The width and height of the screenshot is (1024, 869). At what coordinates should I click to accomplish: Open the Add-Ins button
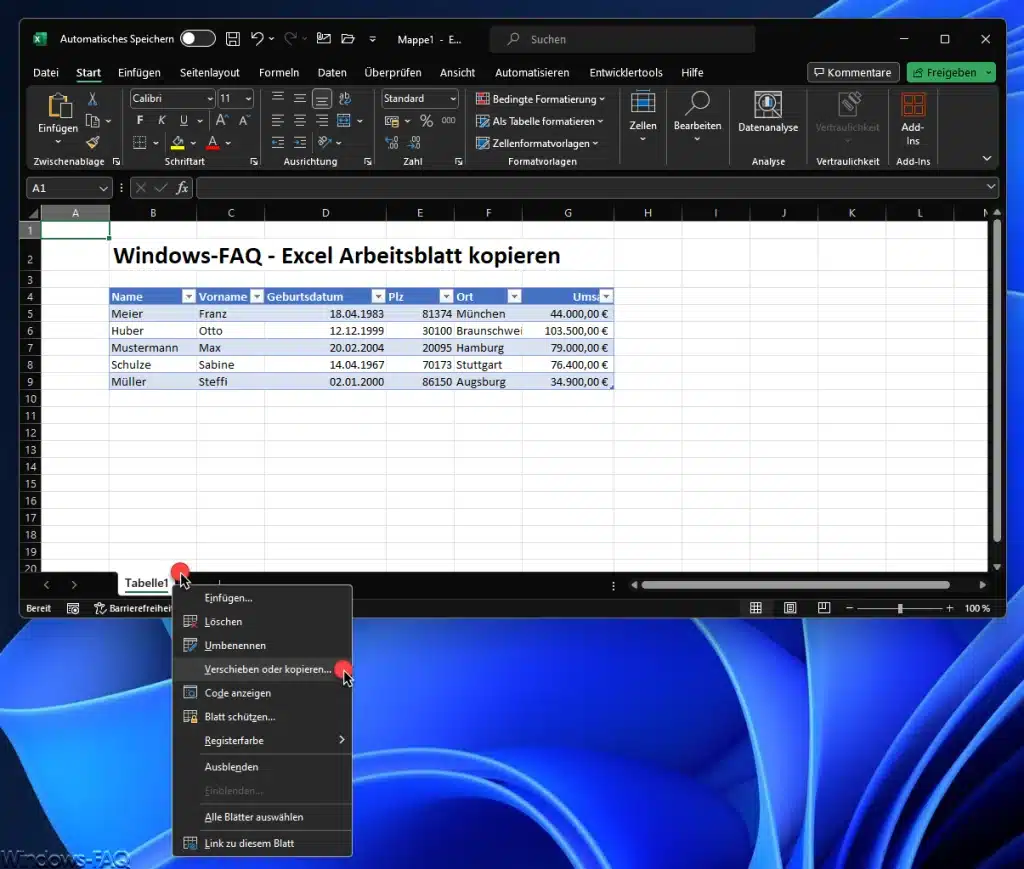tap(913, 119)
